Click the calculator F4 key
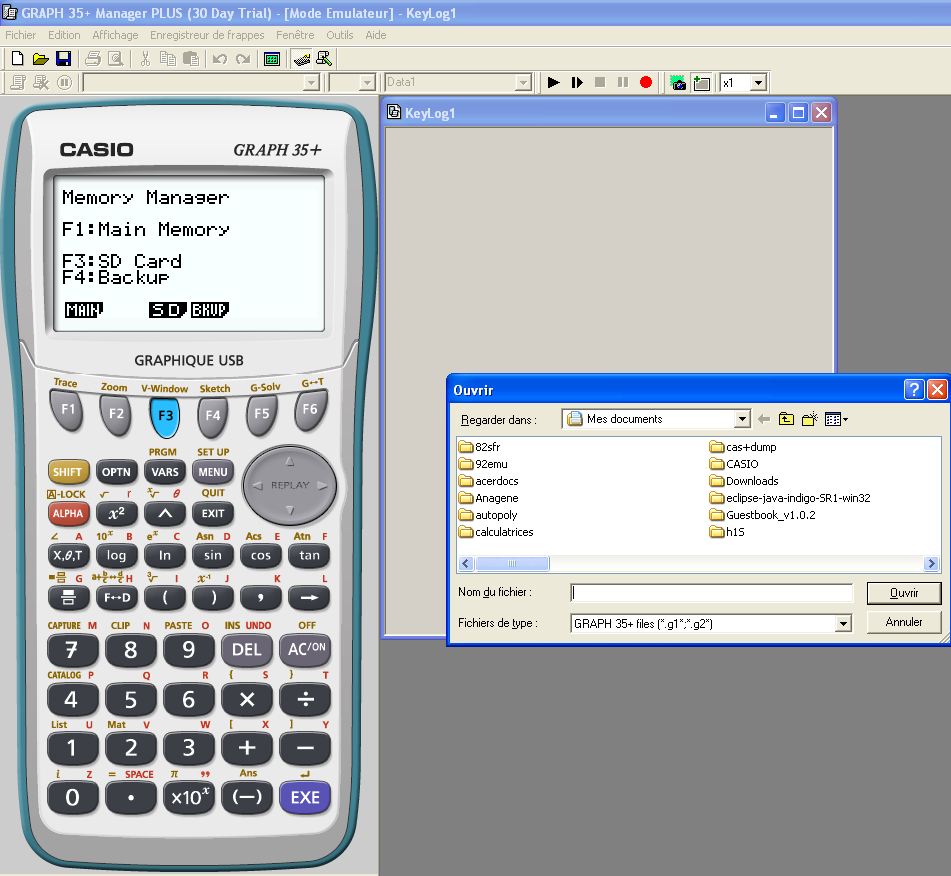 coord(213,417)
